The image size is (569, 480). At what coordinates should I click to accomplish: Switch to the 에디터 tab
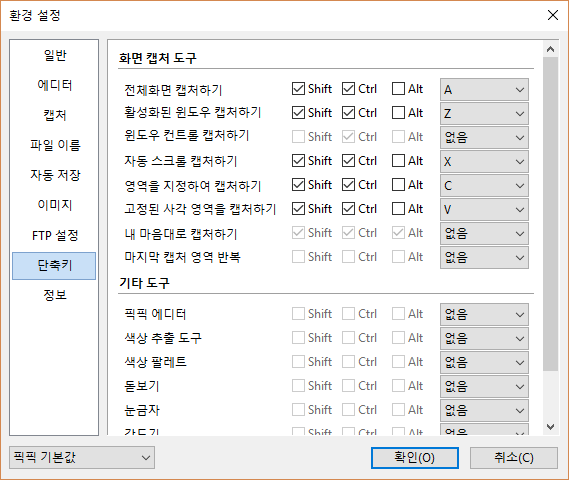click(54, 85)
